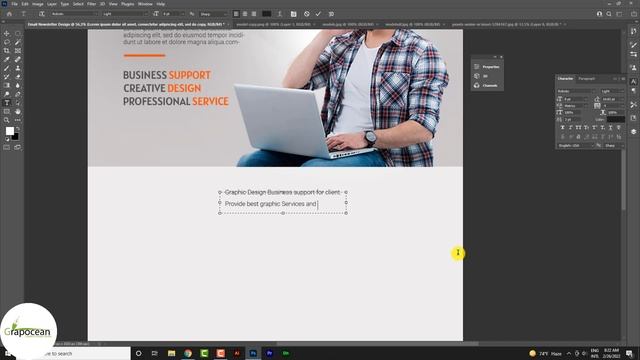Open the Edit Toolbar three-dots menu
The image size is (640, 360).
pyautogui.click(x=18, y=120)
